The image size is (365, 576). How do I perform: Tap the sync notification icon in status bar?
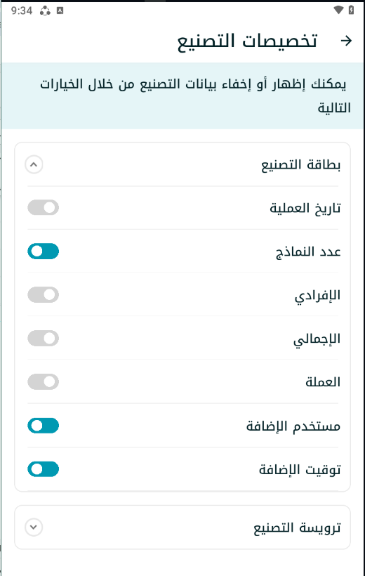(45, 11)
